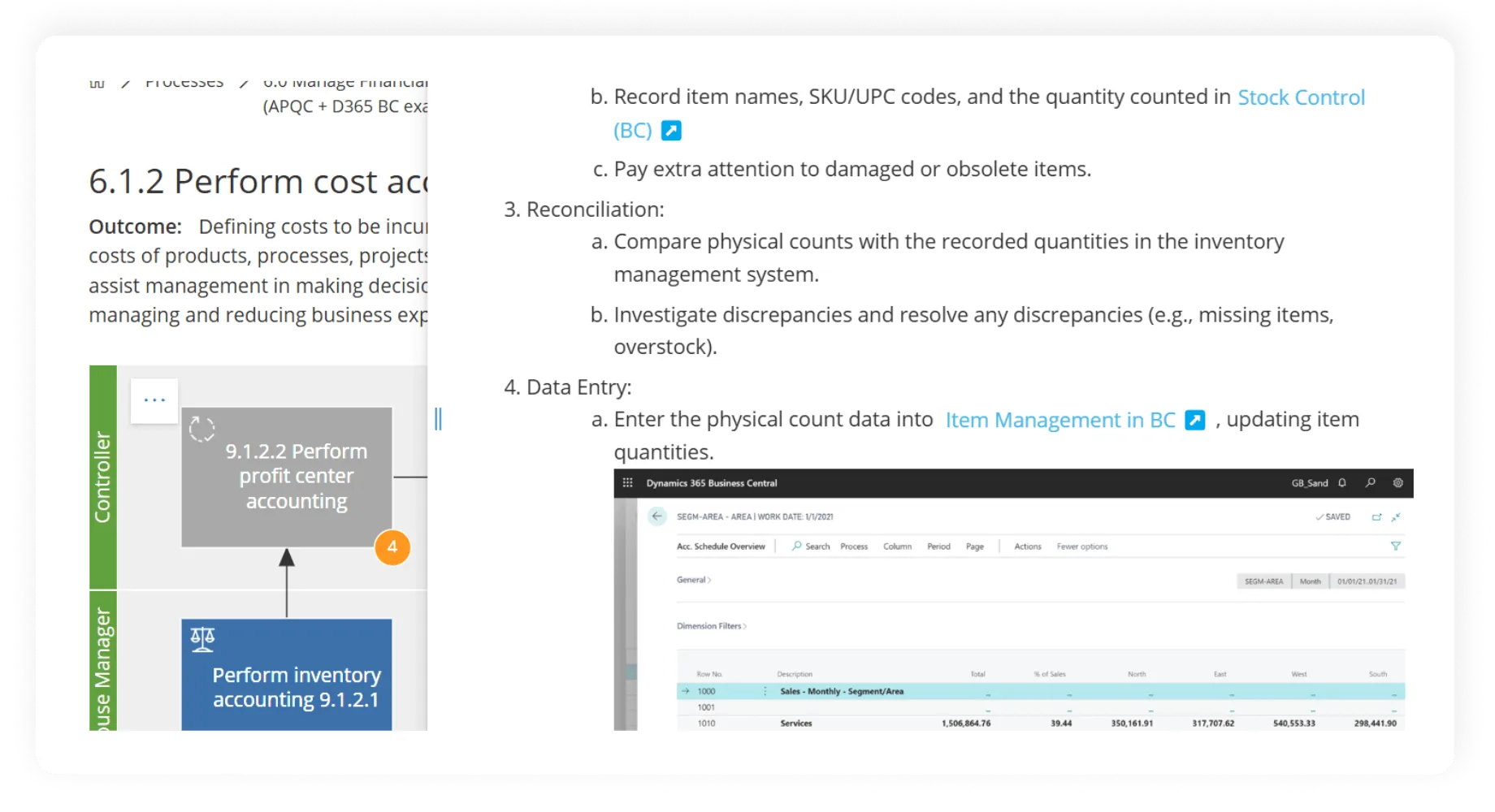Open the Actions menu
Viewport: 1495px width, 812px height.
1028,546
